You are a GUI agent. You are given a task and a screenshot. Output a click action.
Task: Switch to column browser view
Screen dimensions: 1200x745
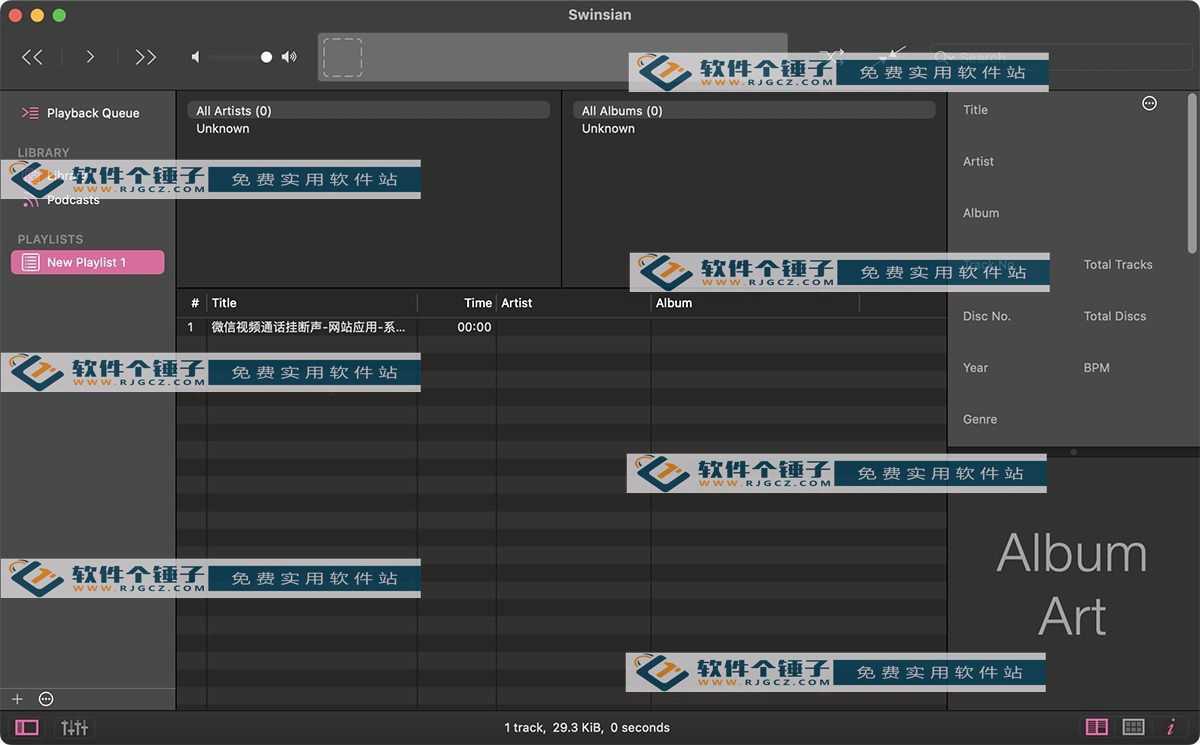[1097, 727]
